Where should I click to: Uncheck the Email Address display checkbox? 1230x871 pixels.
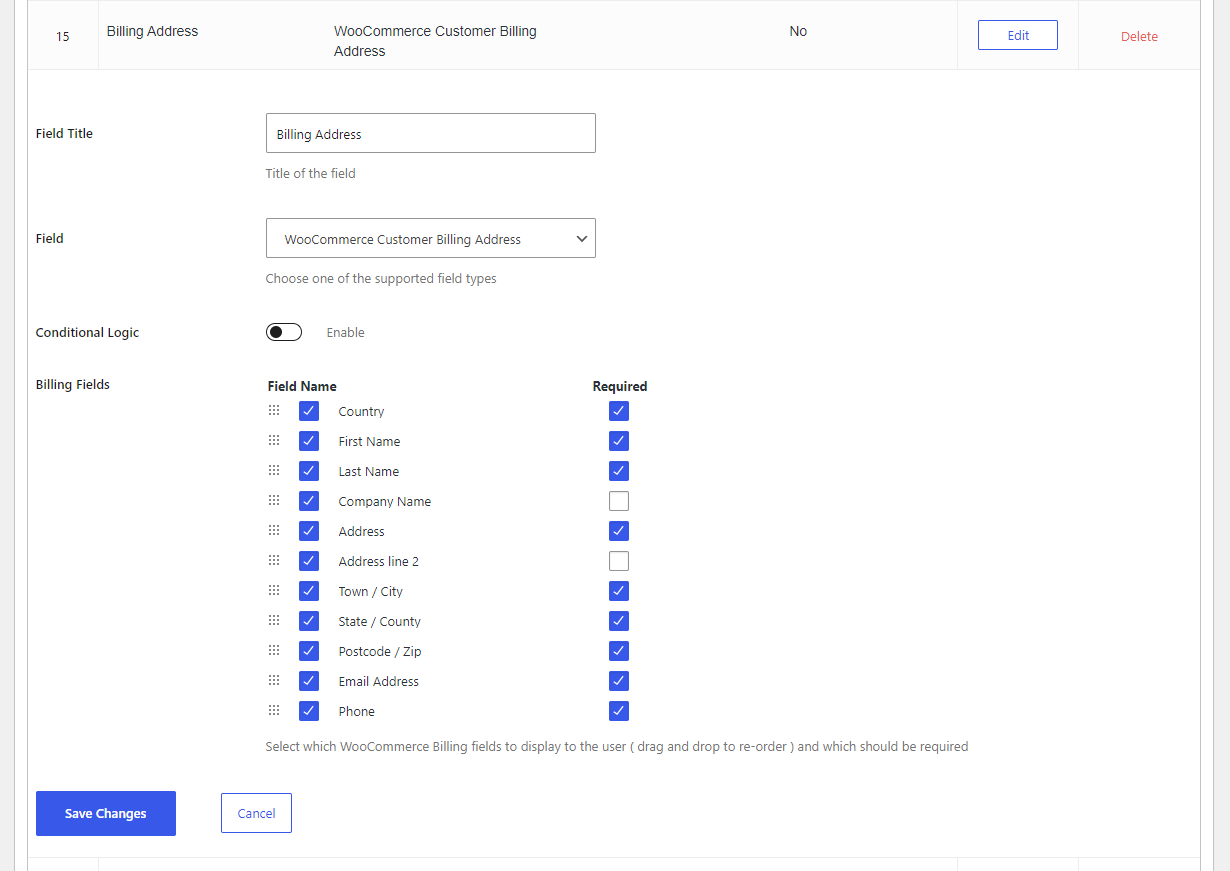[309, 681]
